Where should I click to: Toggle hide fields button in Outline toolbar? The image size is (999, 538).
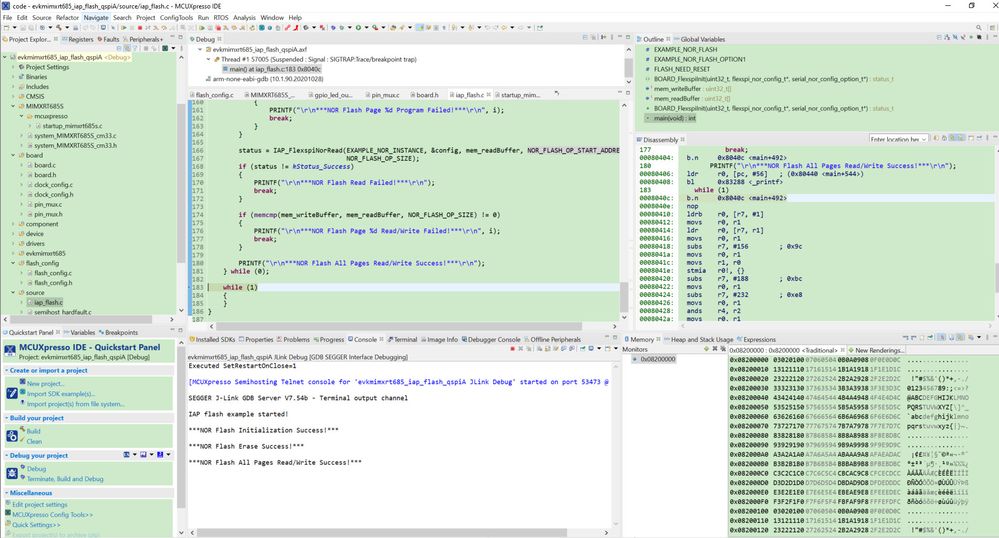coord(955,38)
